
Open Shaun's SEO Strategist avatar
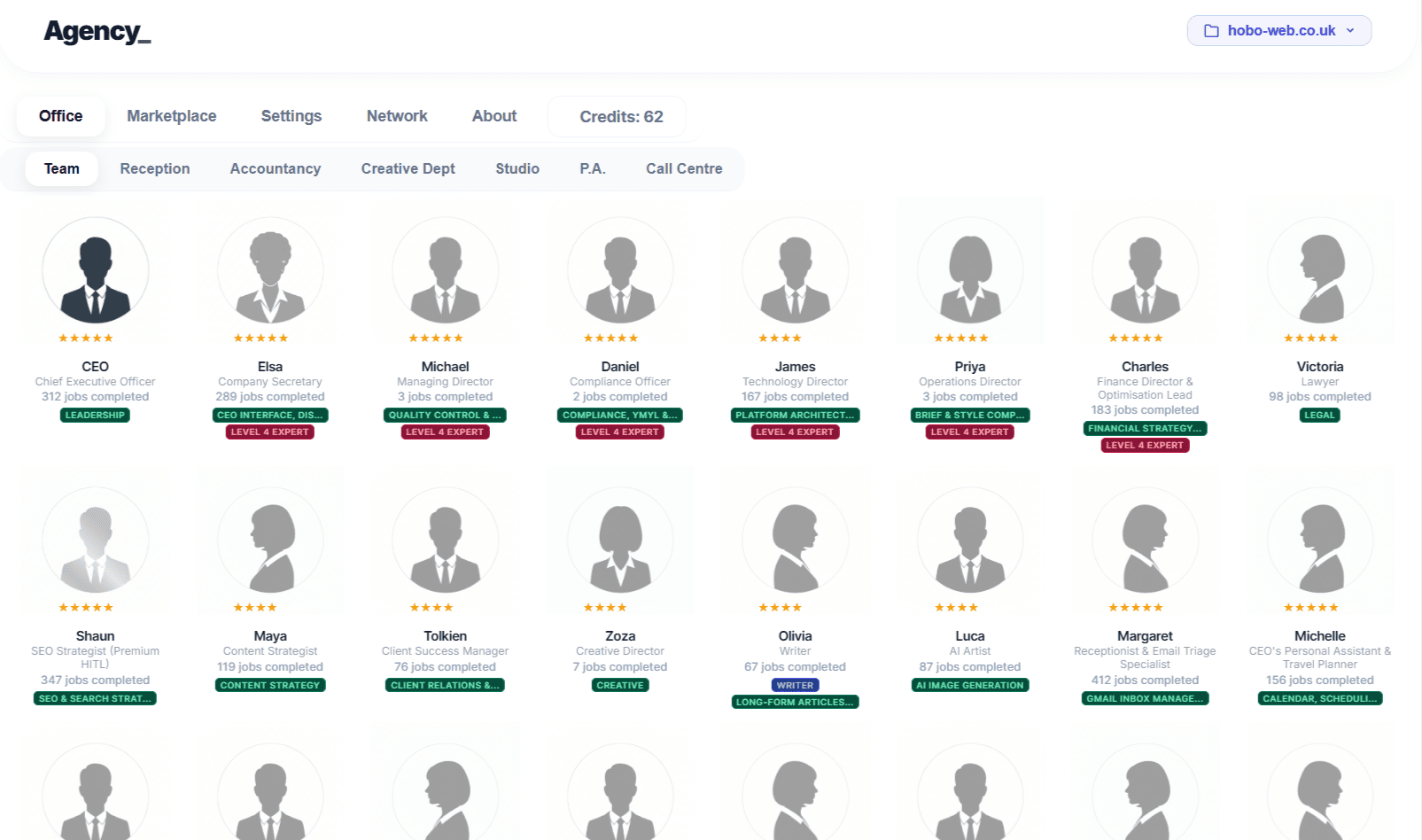coord(95,541)
